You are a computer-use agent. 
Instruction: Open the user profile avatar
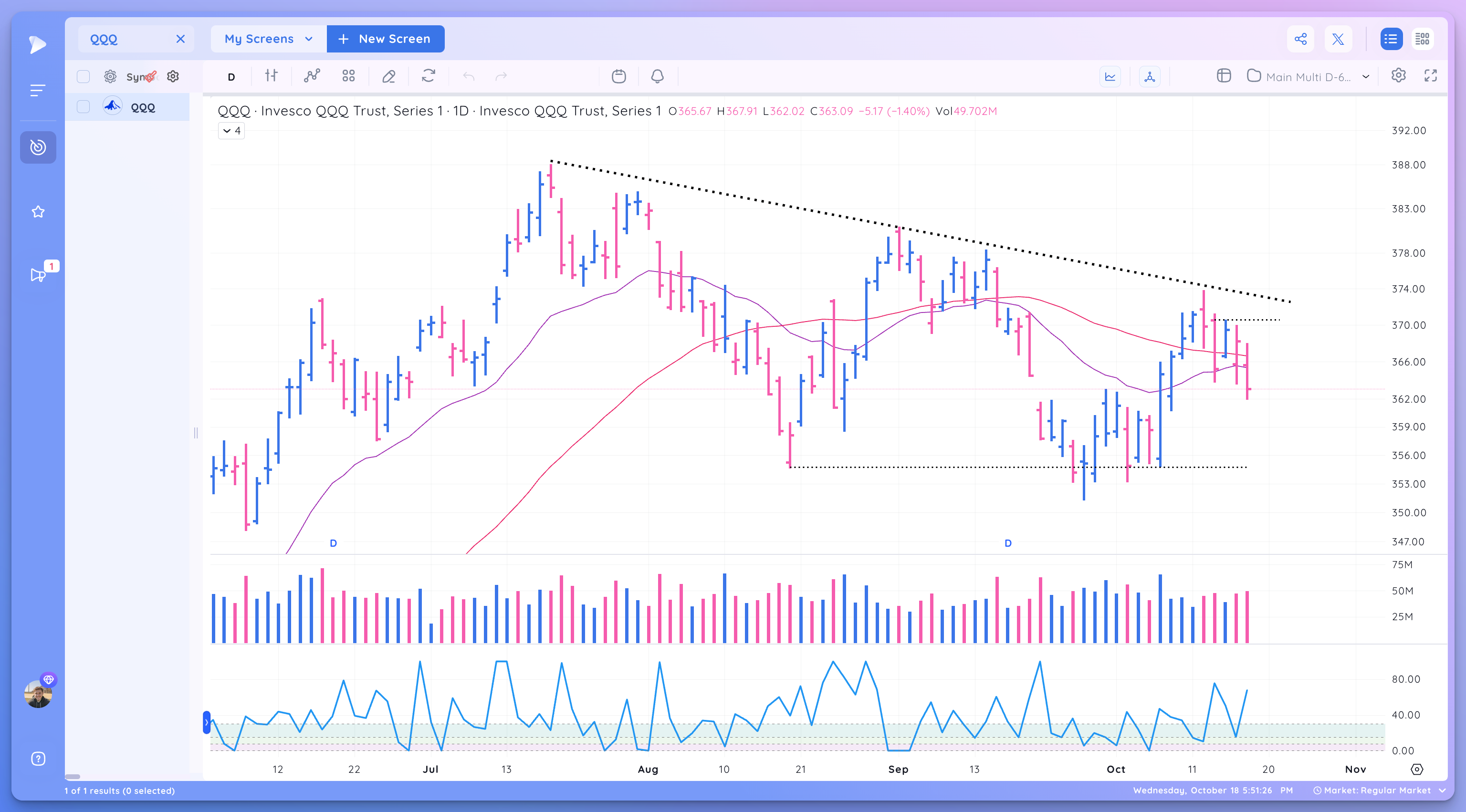click(38, 694)
